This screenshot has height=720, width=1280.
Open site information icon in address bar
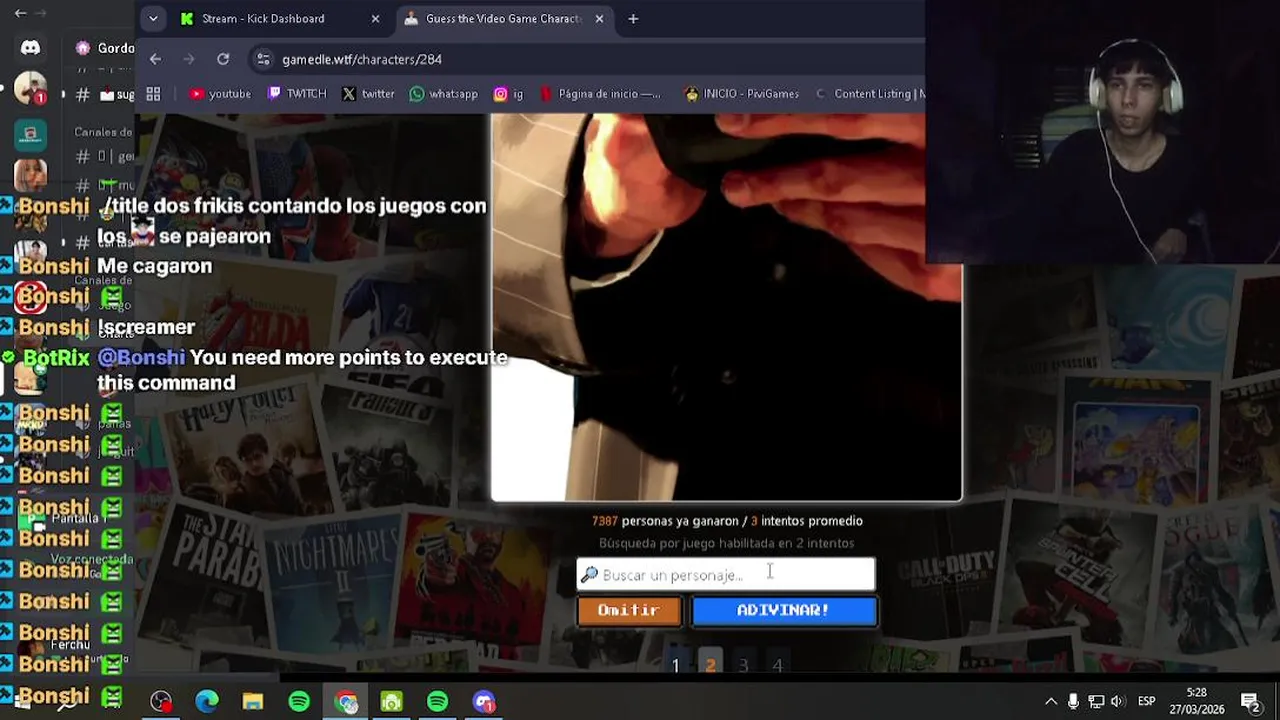coord(263,59)
